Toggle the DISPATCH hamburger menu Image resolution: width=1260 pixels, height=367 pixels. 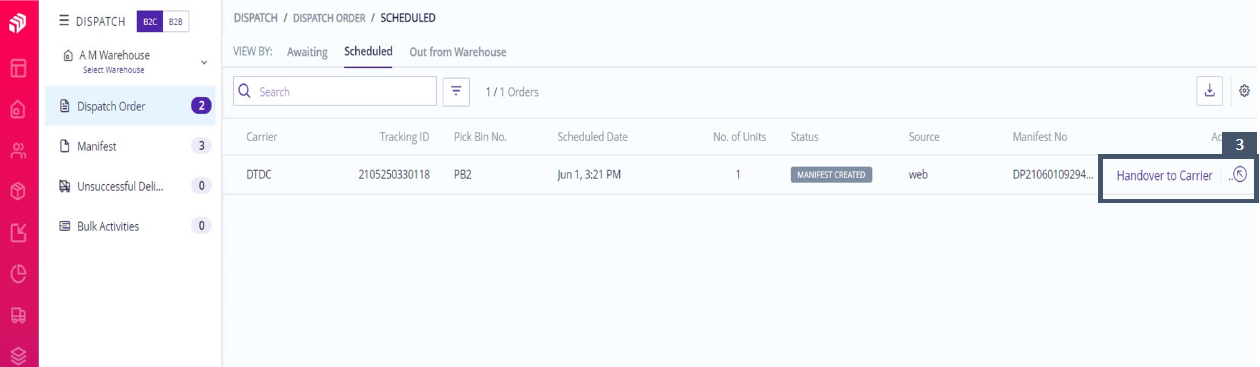coord(64,20)
